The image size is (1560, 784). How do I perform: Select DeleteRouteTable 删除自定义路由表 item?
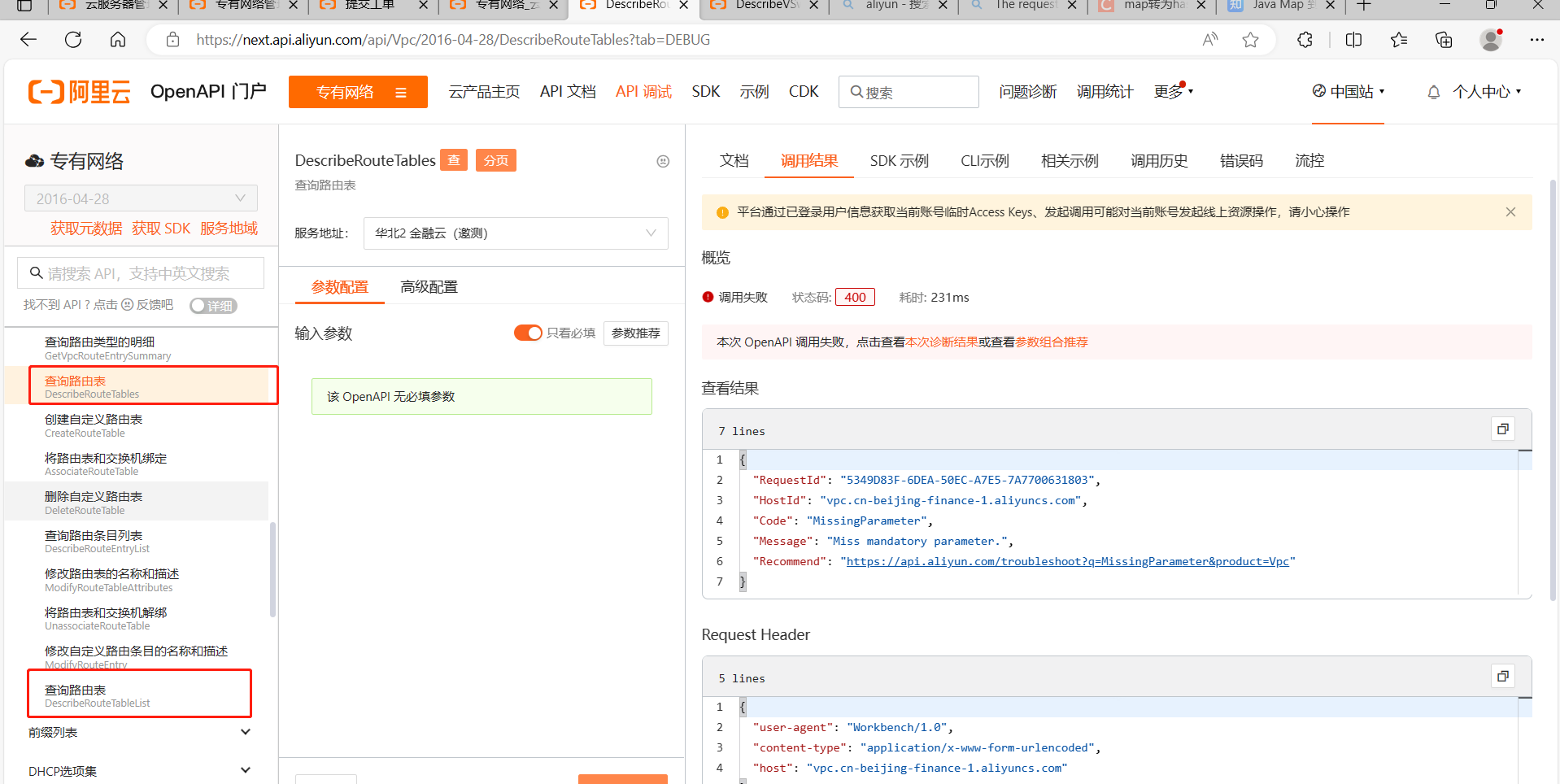137,503
